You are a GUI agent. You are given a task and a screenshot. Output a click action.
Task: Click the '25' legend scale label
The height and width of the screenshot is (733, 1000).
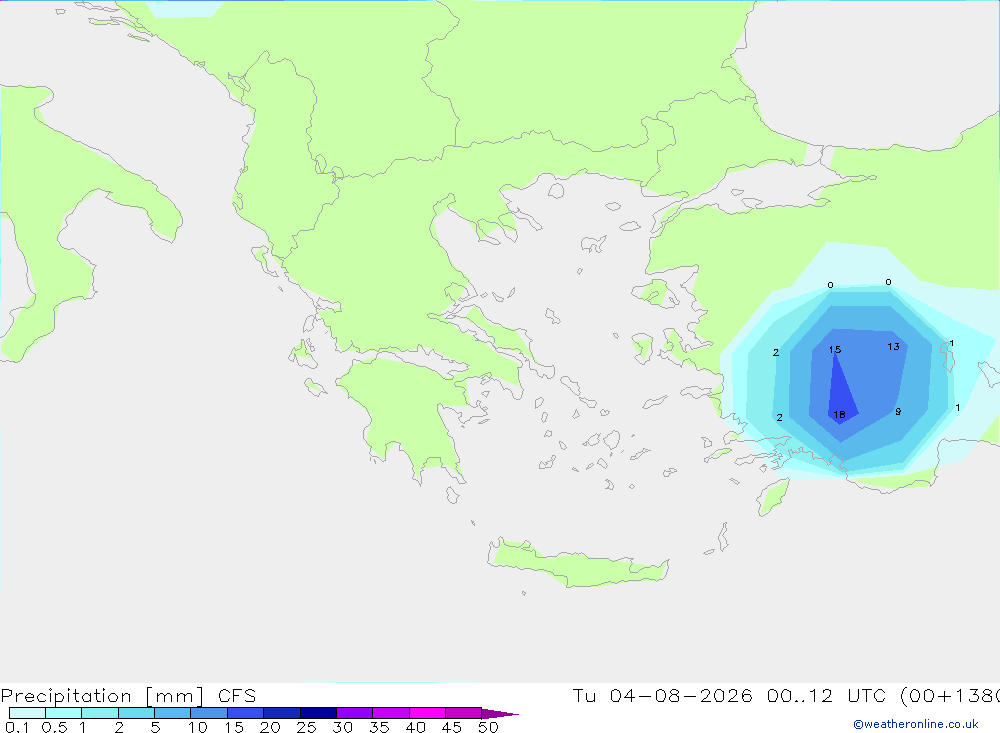tap(306, 727)
